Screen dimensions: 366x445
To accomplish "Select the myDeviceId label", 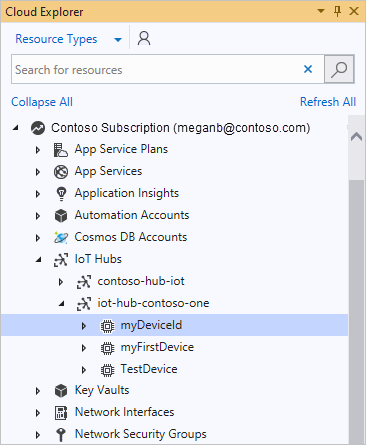I will click(151, 325).
